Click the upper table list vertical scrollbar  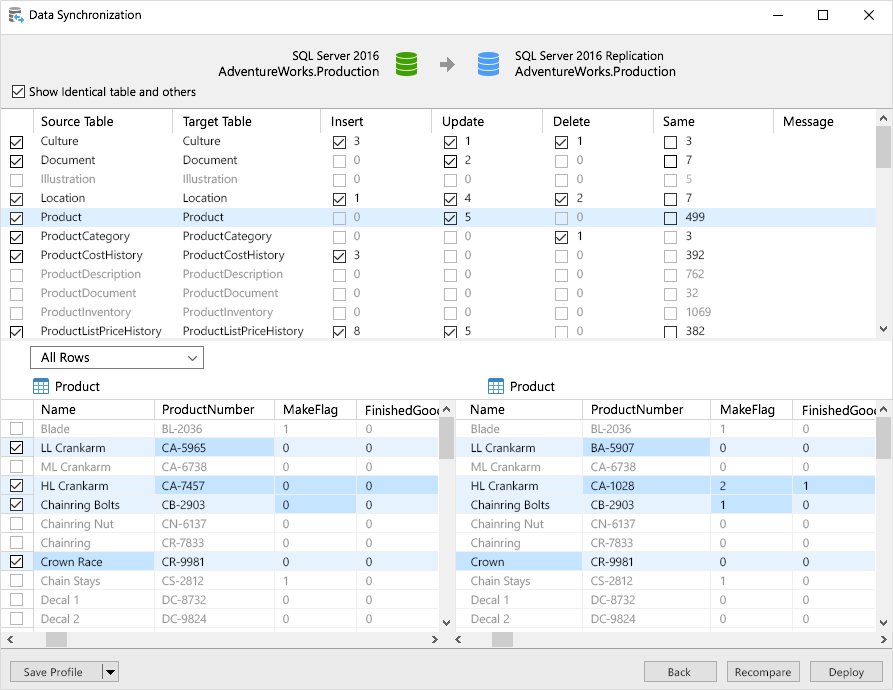tap(883, 148)
